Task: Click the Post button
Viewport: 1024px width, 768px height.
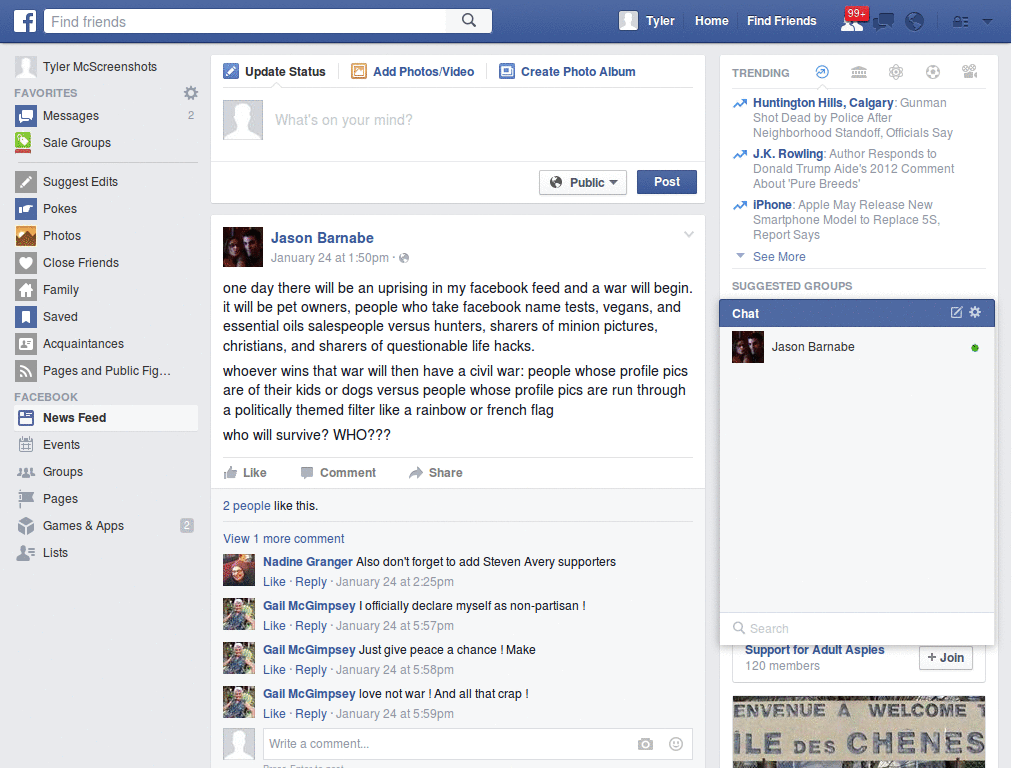Action: click(667, 182)
